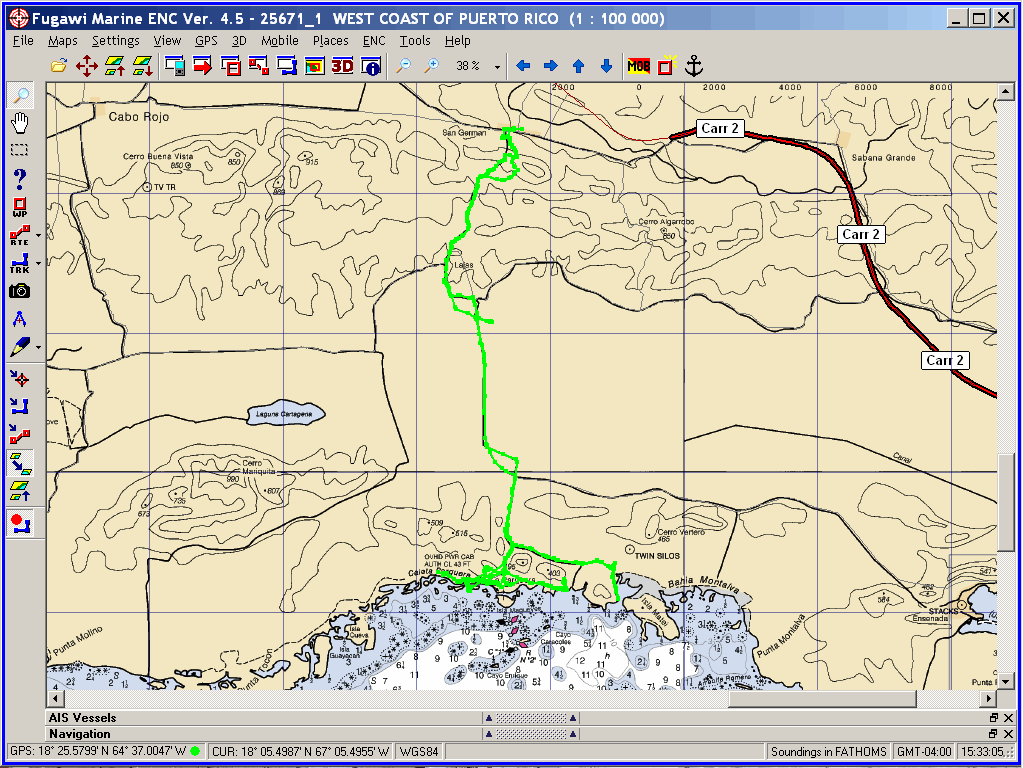
Task: Click the waypoint list window toolbar icon
Action: pos(231,65)
